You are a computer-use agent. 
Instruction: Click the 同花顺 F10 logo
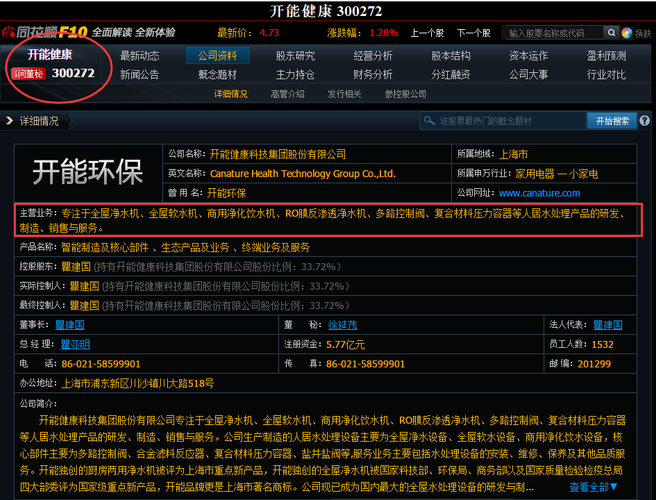pyautogui.click(x=45, y=32)
